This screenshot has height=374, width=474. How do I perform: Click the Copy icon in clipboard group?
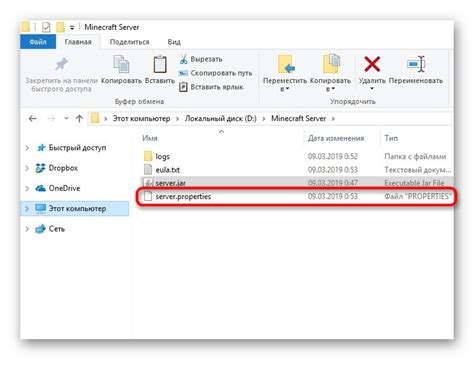121,64
